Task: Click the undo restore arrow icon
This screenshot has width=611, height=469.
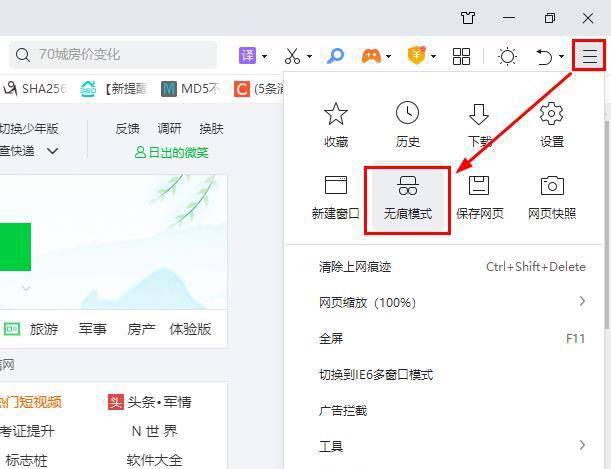Action: point(544,56)
